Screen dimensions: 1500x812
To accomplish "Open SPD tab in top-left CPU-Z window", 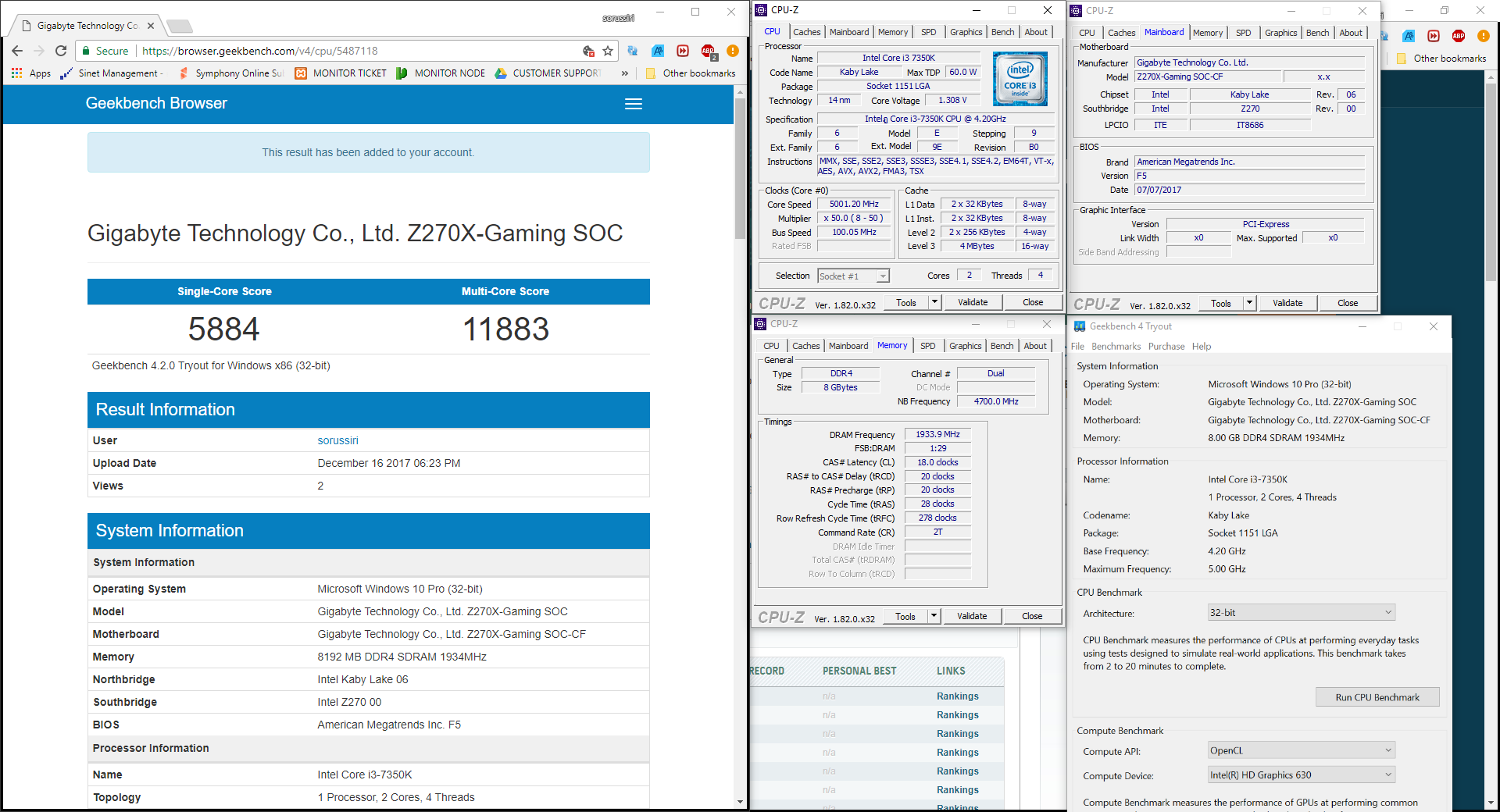I will pos(928,32).
